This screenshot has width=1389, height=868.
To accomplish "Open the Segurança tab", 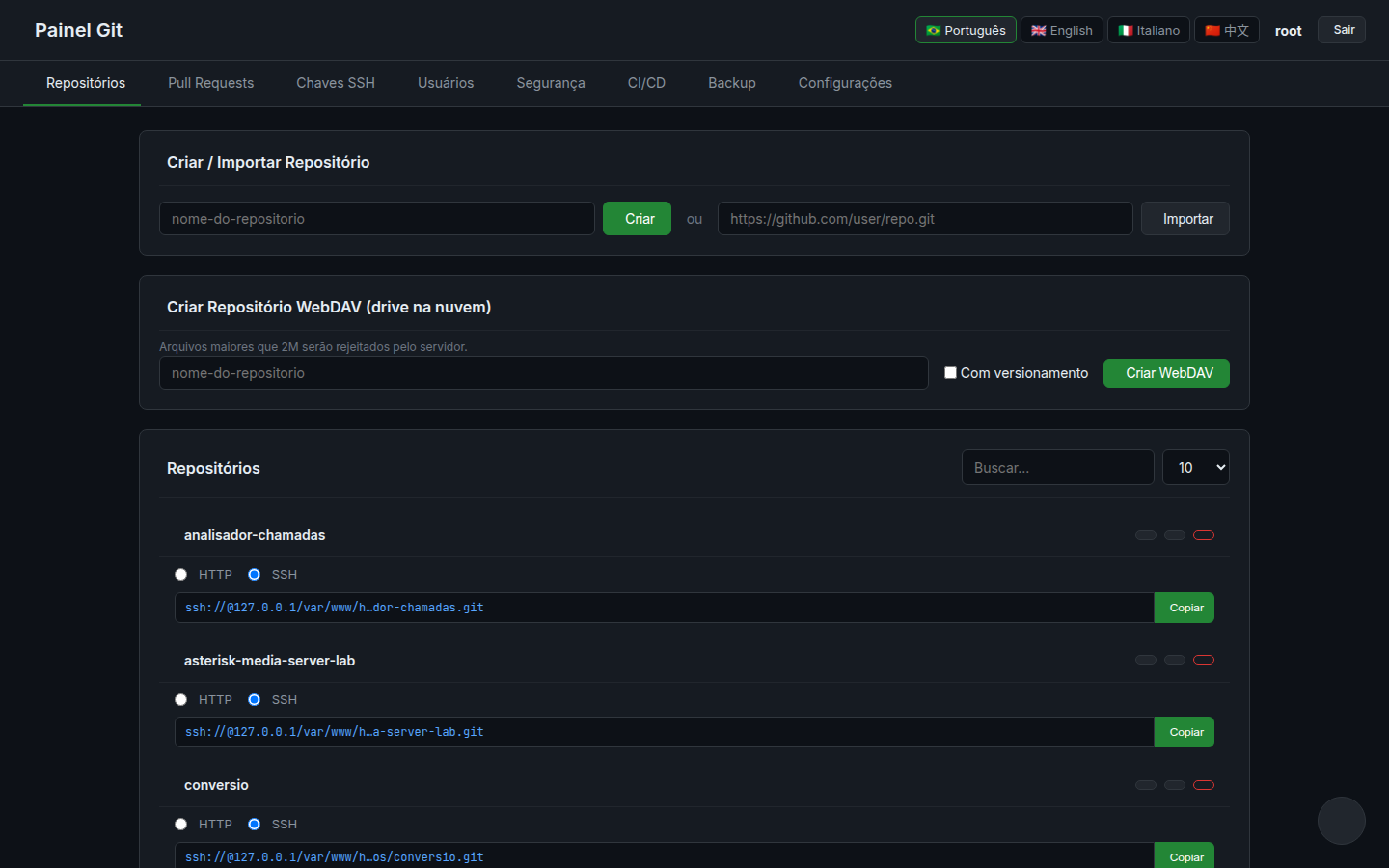I will (551, 83).
